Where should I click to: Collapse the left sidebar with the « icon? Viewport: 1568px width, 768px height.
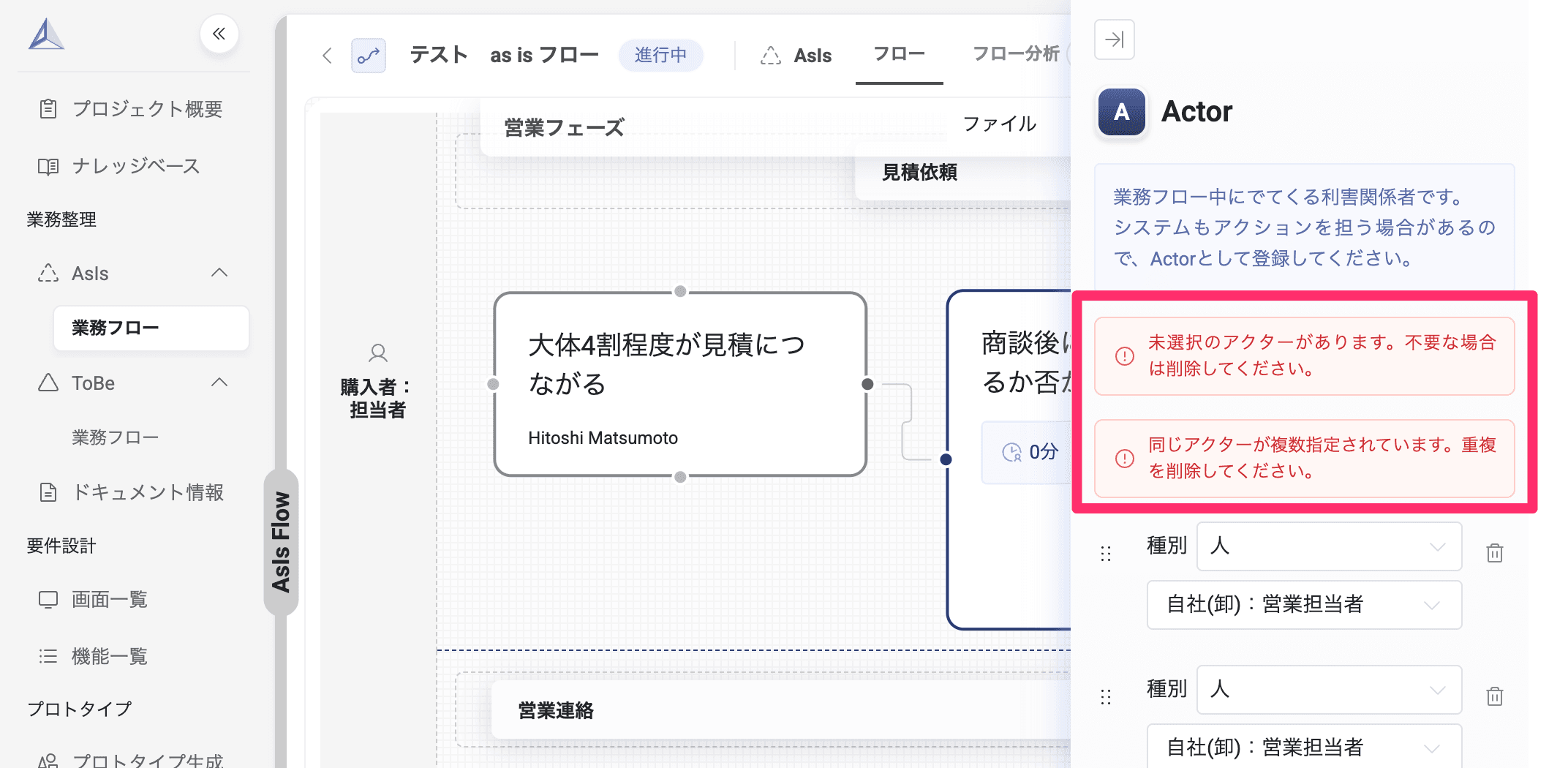(x=219, y=34)
